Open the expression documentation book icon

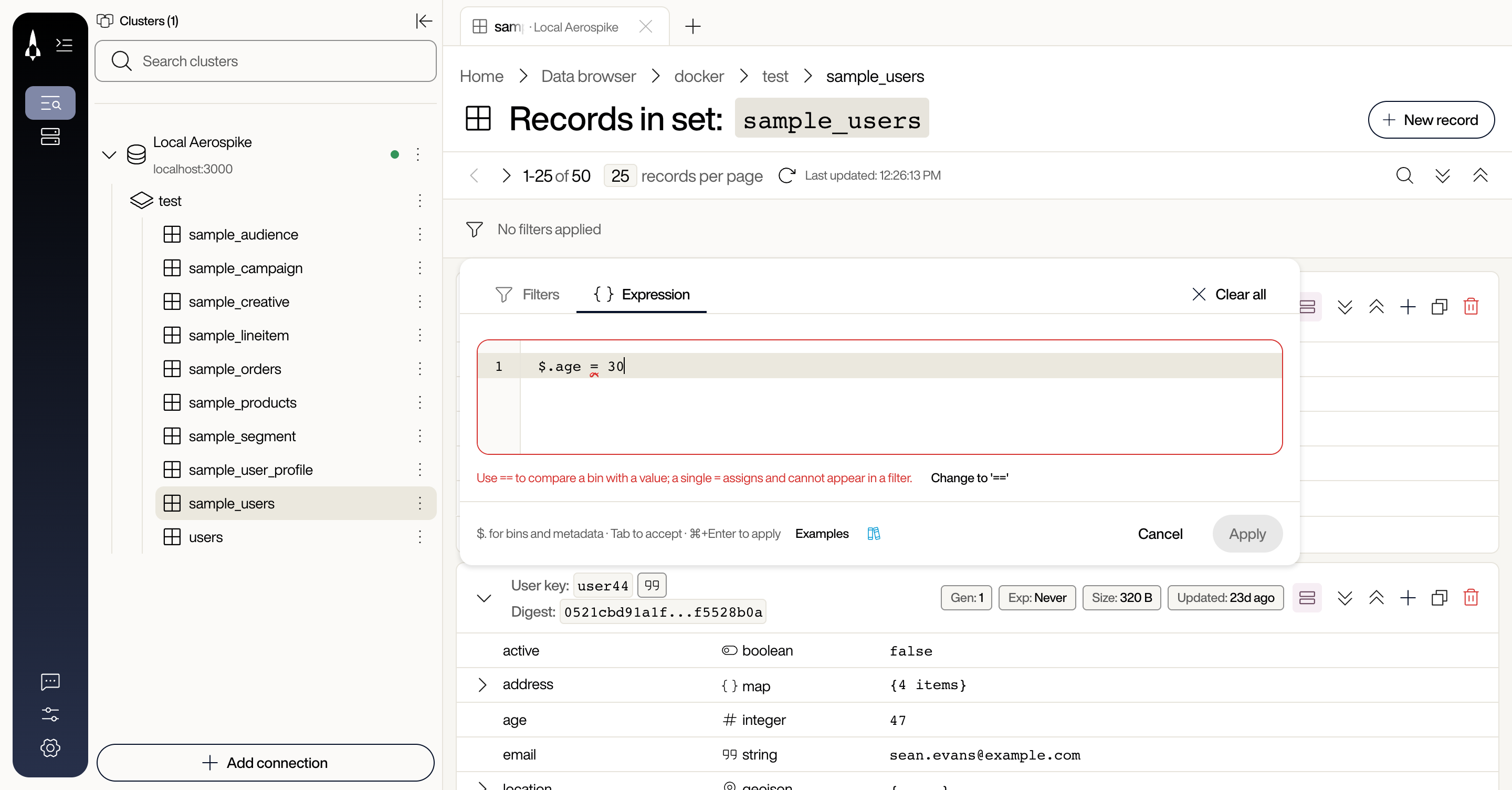click(874, 533)
